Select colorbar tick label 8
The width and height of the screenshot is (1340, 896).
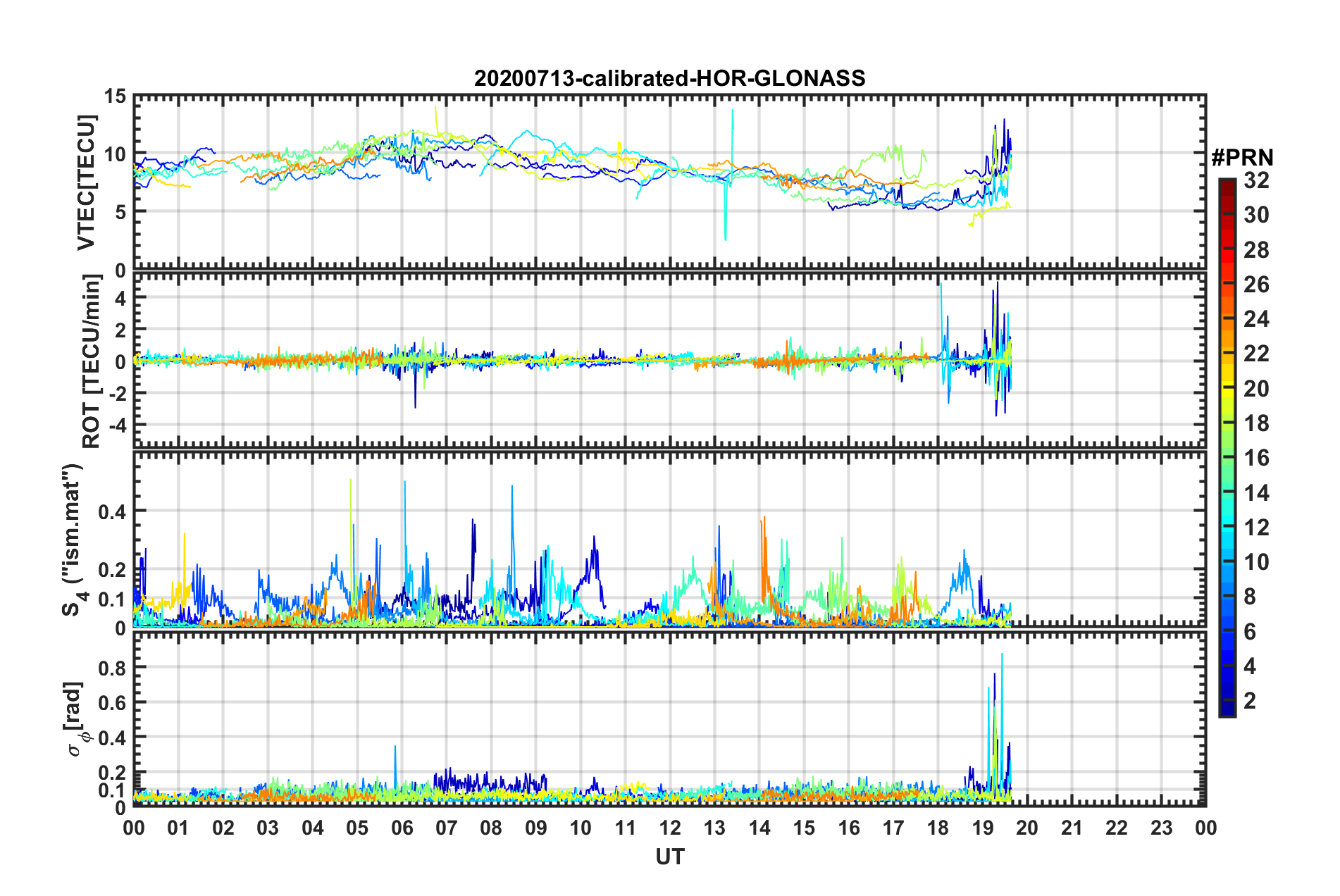pyautogui.click(x=1250, y=597)
